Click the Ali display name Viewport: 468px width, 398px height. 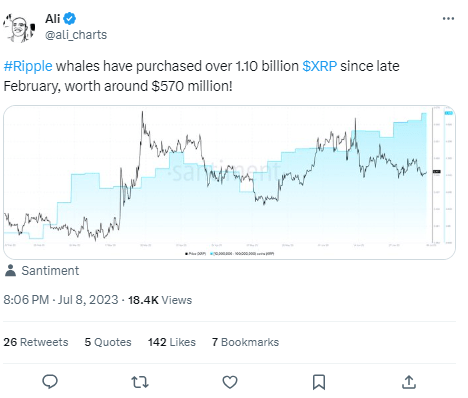click(x=53, y=19)
